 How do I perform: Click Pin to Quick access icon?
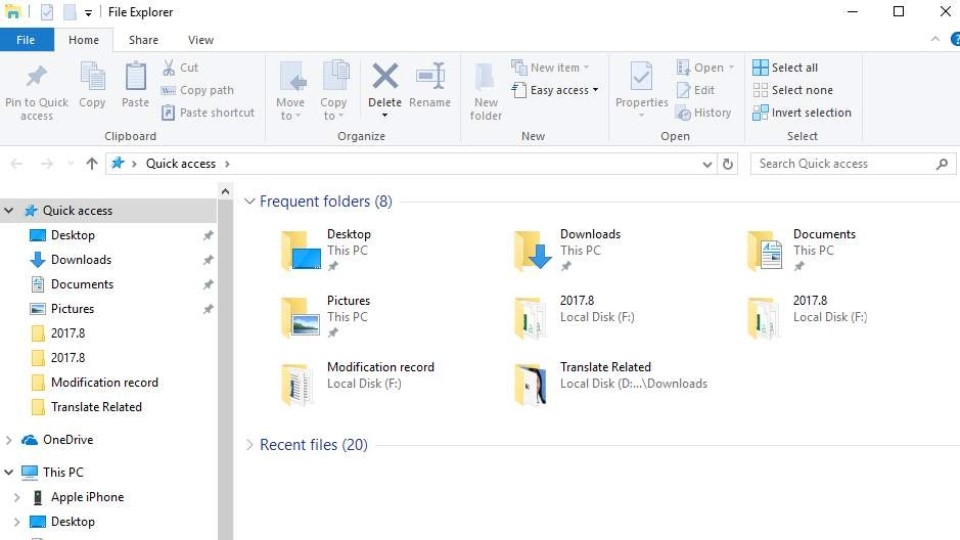click(x=36, y=77)
